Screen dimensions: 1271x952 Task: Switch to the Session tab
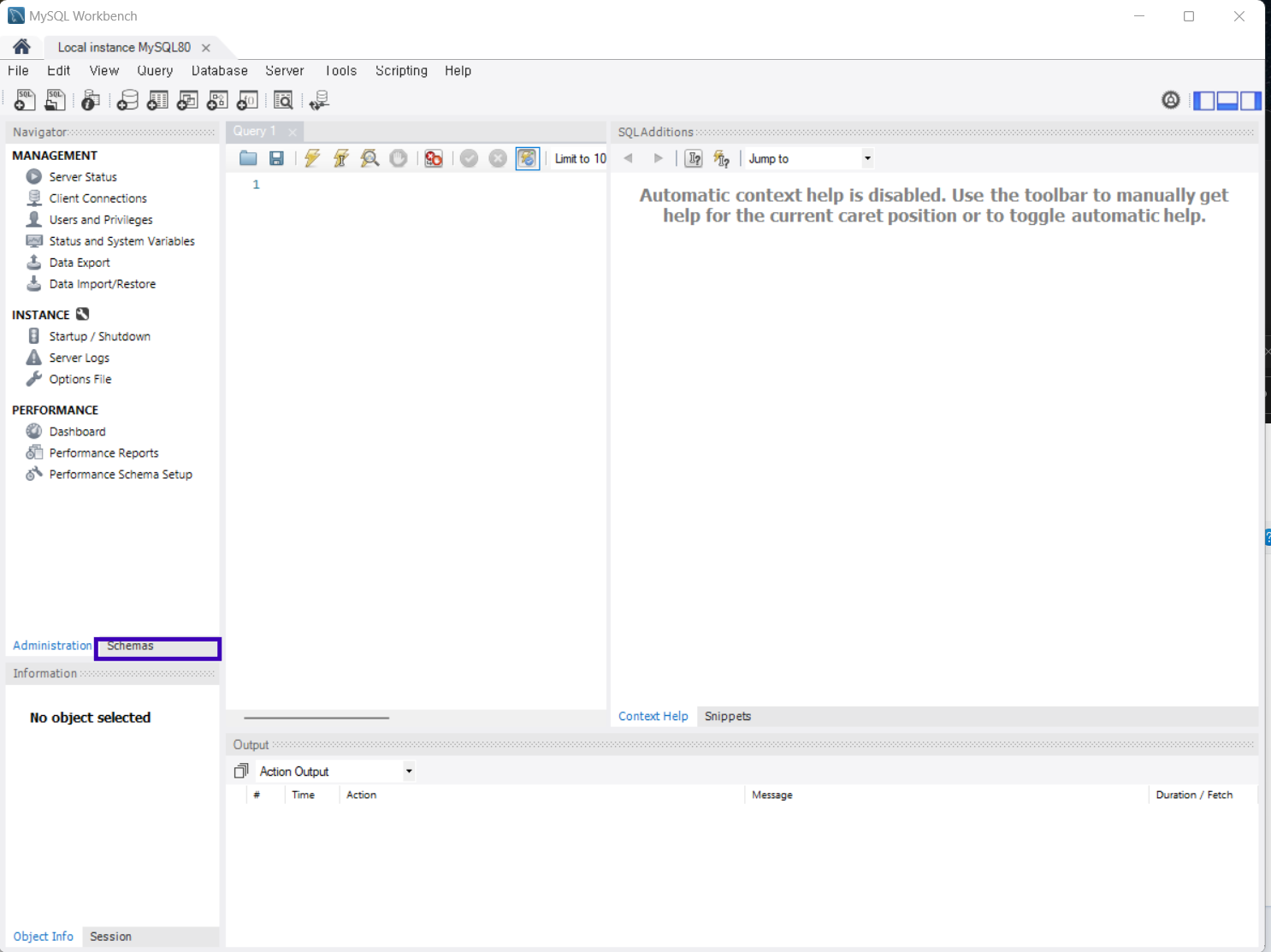pyautogui.click(x=111, y=937)
